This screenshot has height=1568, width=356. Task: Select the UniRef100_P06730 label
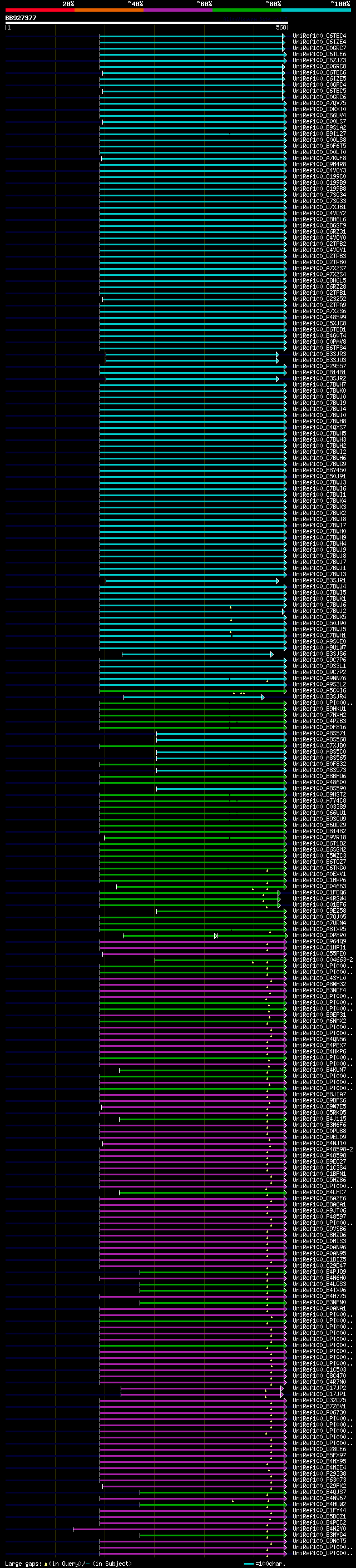click(319, 1413)
